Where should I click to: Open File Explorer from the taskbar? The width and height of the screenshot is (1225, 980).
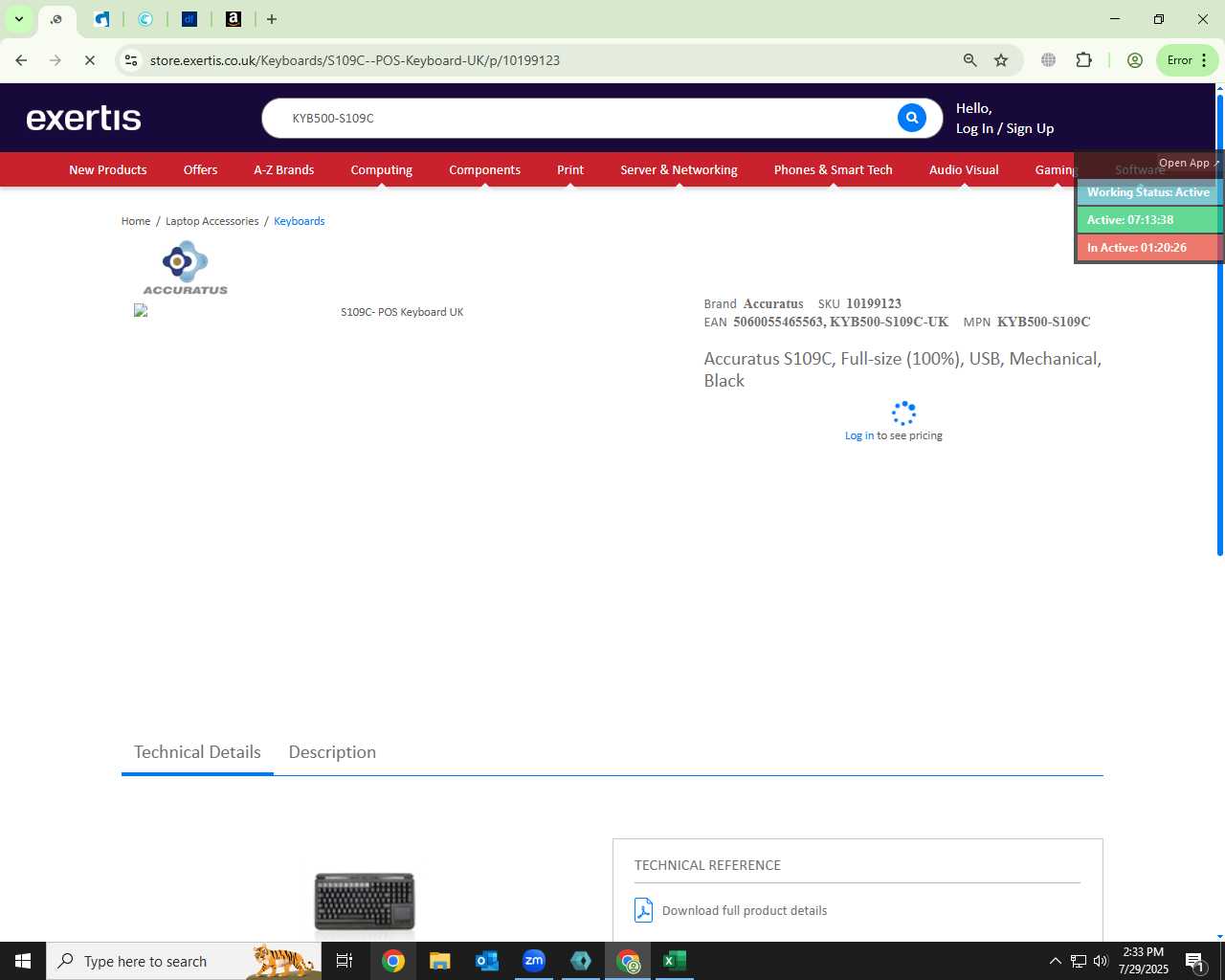439,961
